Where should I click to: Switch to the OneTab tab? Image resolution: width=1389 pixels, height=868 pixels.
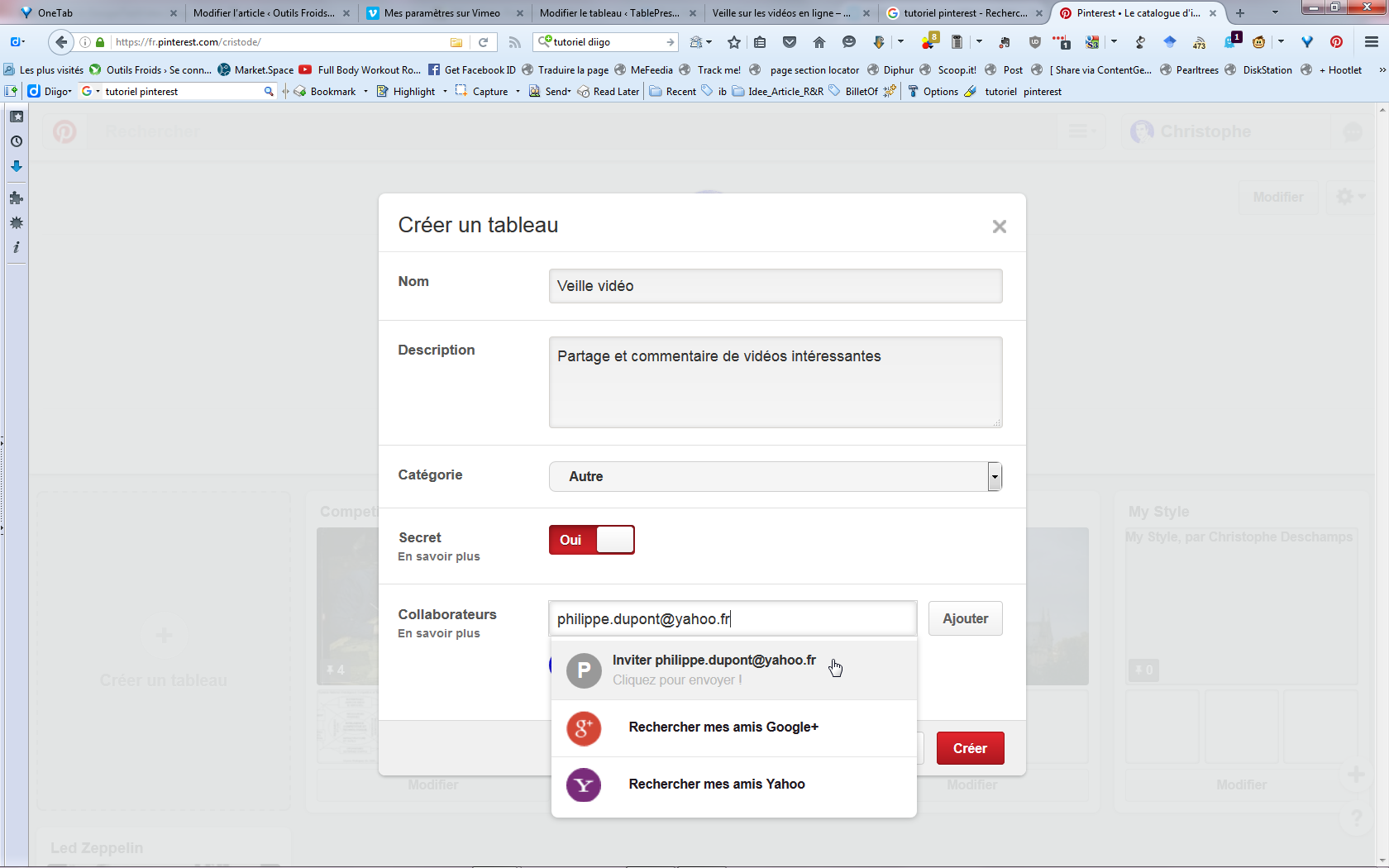98,13
